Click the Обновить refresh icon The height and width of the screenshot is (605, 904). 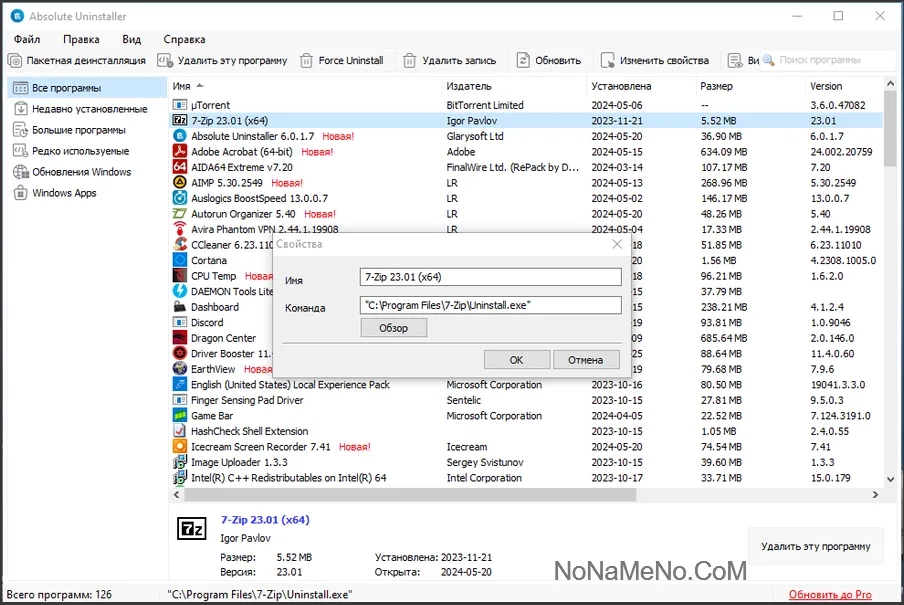click(523, 61)
